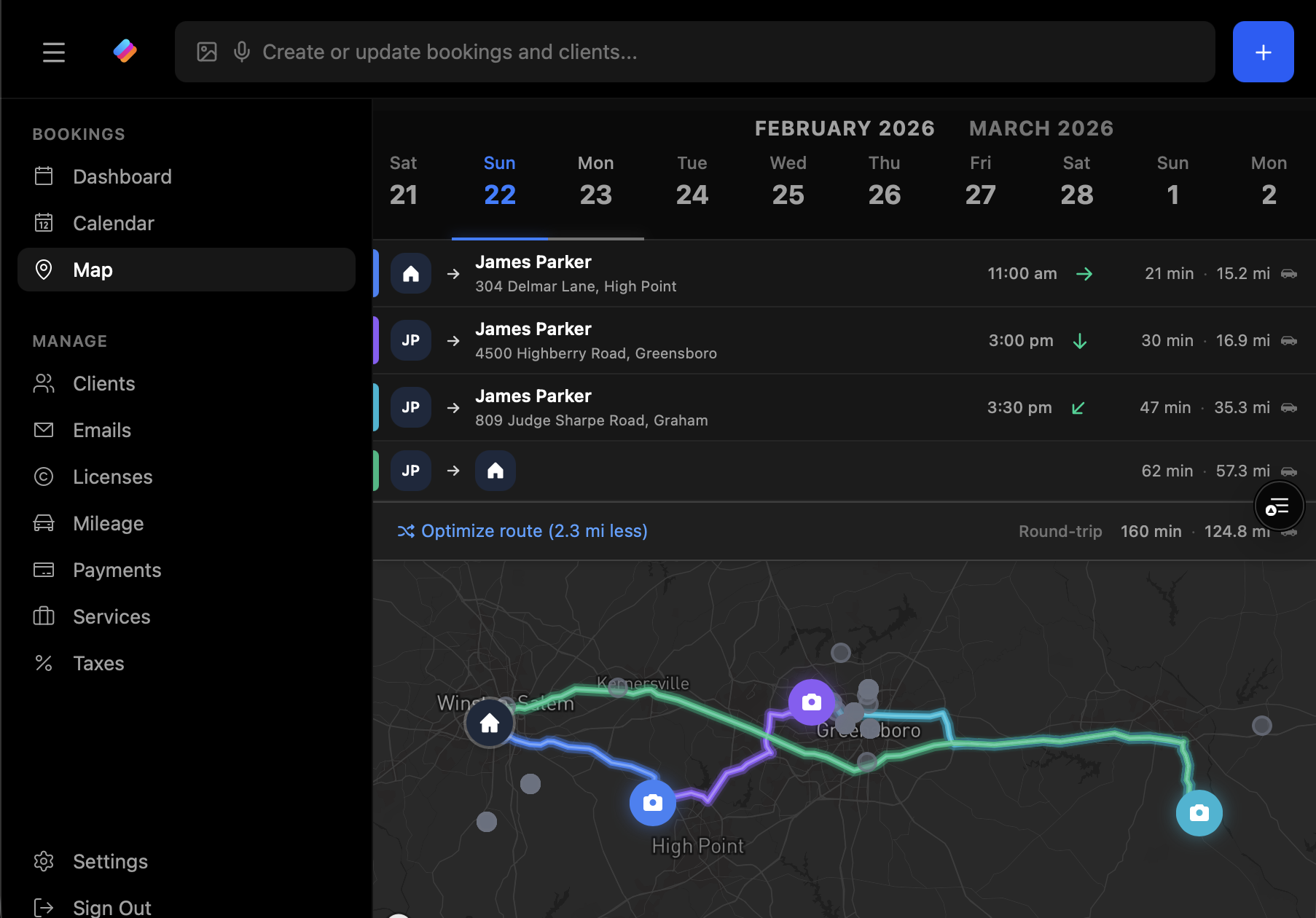Image resolution: width=1316 pixels, height=918 pixels.
Task: Click the car icon beside 124.8 mi
Action: point(1289,532)
